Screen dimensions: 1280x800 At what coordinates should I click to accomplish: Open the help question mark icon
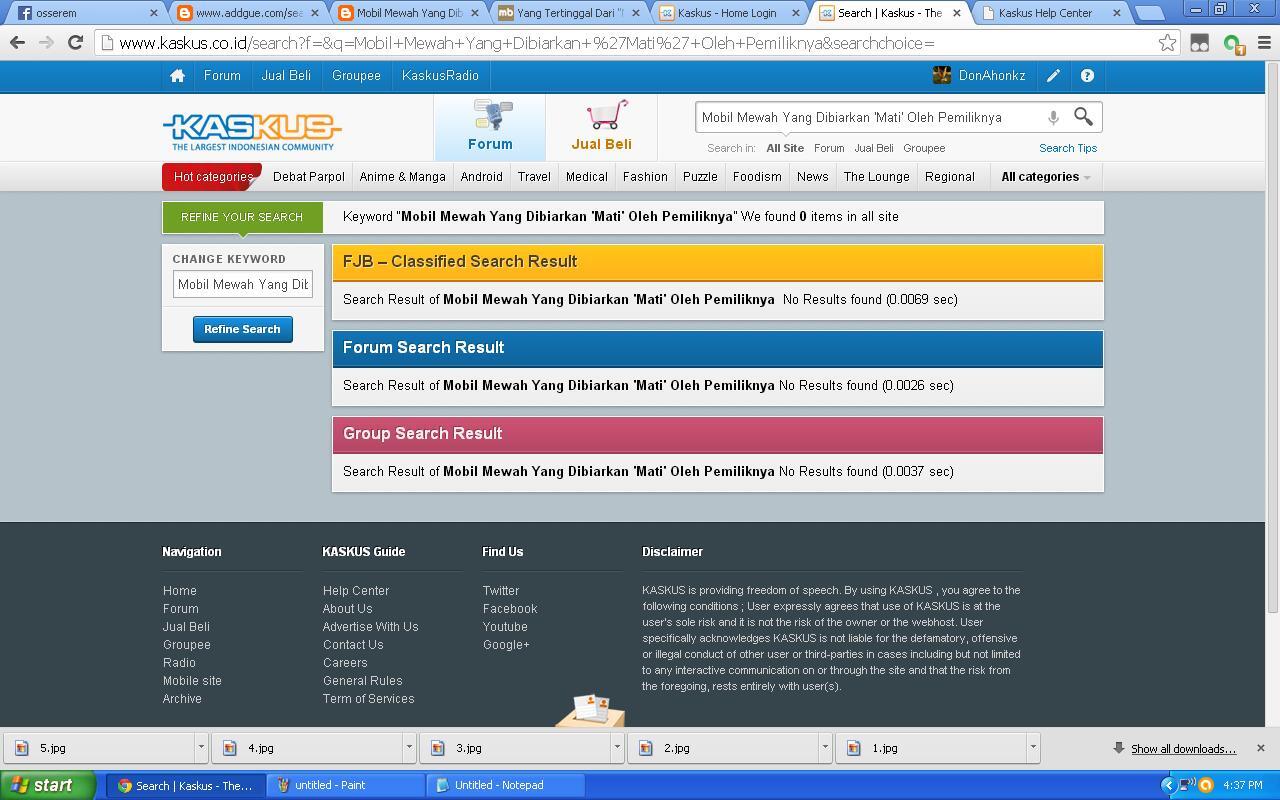1087,76
